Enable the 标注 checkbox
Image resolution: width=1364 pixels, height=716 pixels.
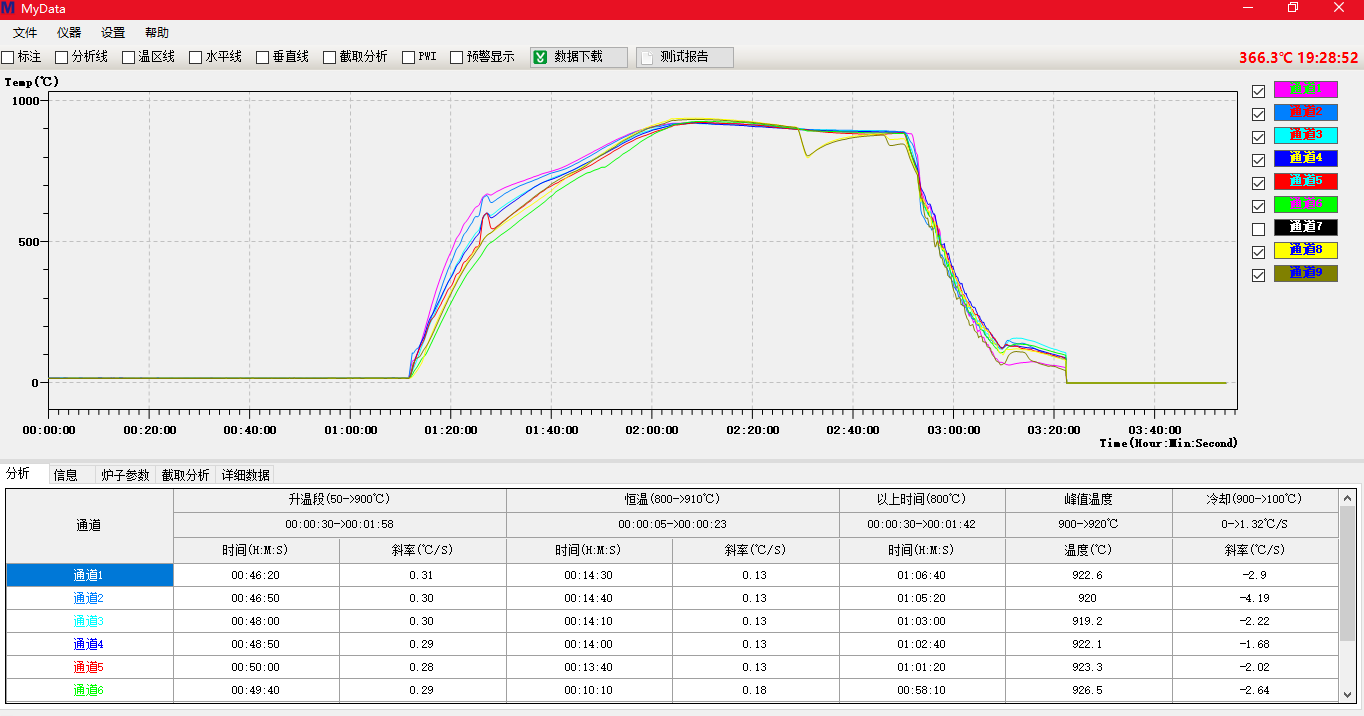coord(8,57)
